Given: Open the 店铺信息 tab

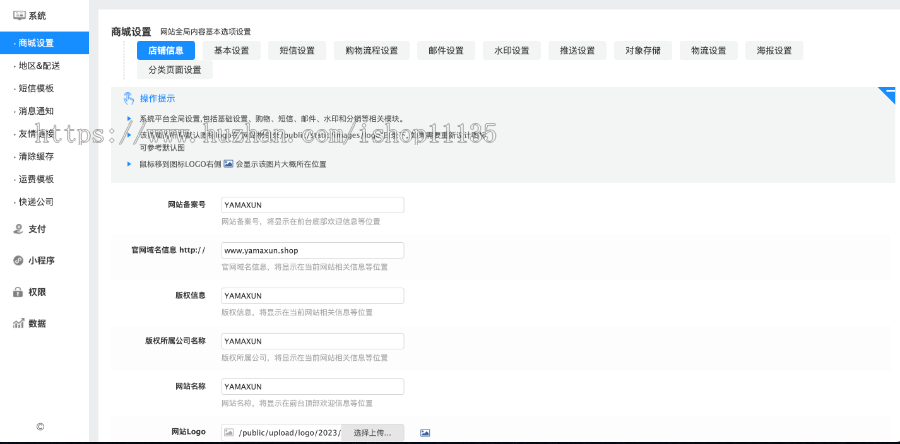Looking at the screenshot, I should click(166, 50).
